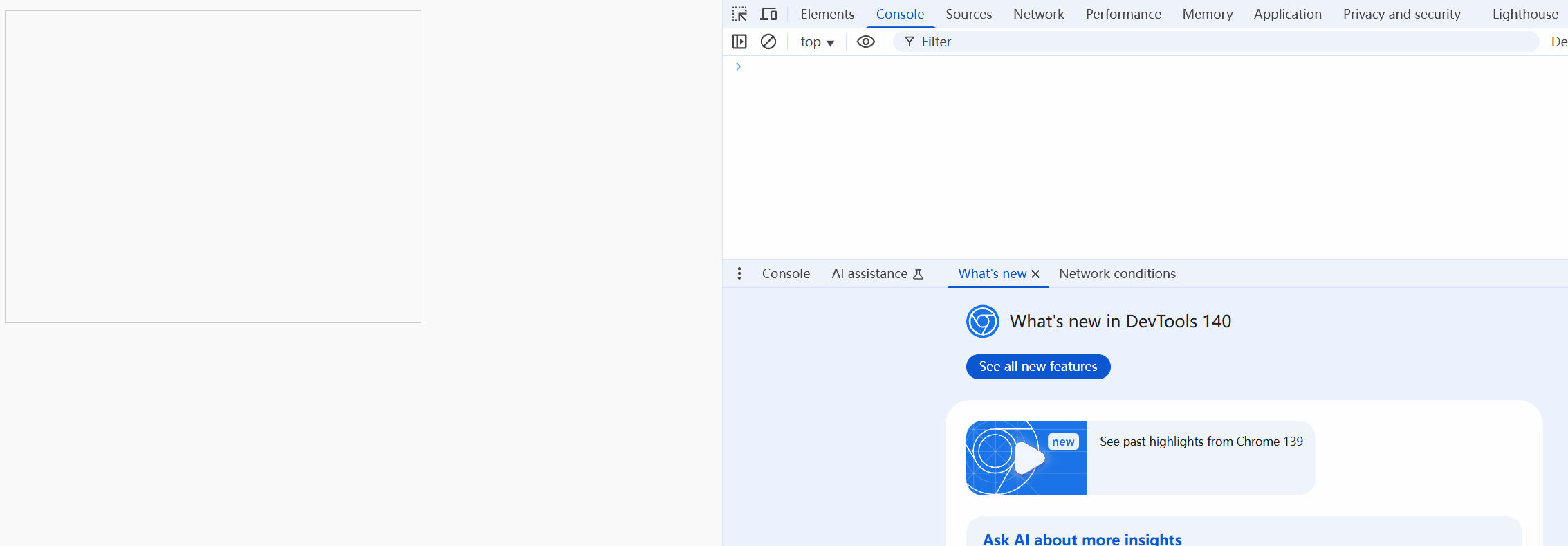Open Ask AI about more insights heading
The image size is (1568, 546).
coord(1082,539)
